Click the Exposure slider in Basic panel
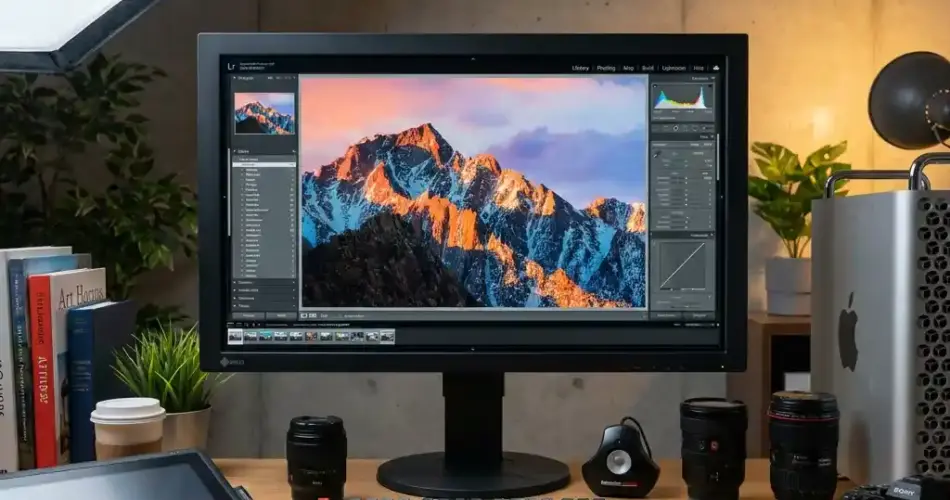This screenshot has height=500, width=950. (x=685, y=179)
